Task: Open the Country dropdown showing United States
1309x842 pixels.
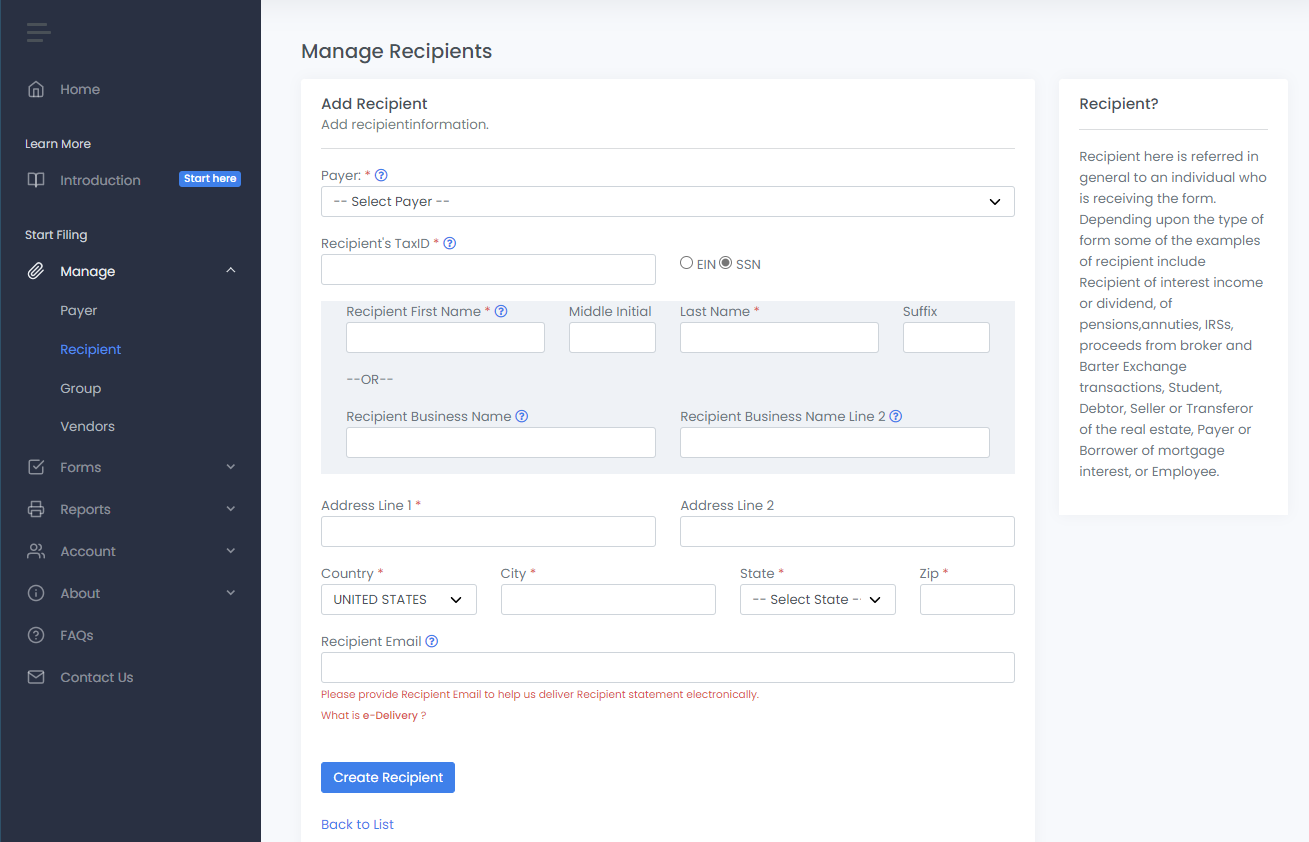Action: pyautogui.click(x=398, y=600)
